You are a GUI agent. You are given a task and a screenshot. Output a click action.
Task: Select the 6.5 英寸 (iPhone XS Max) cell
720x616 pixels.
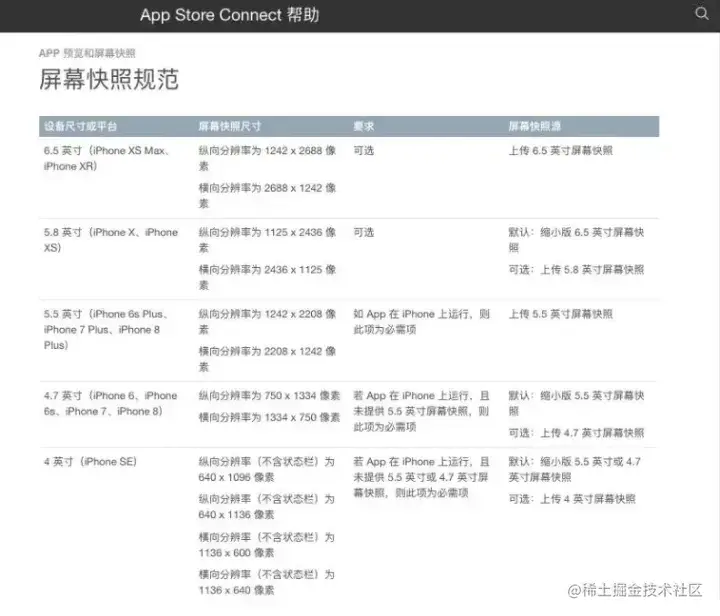point(107,158)
